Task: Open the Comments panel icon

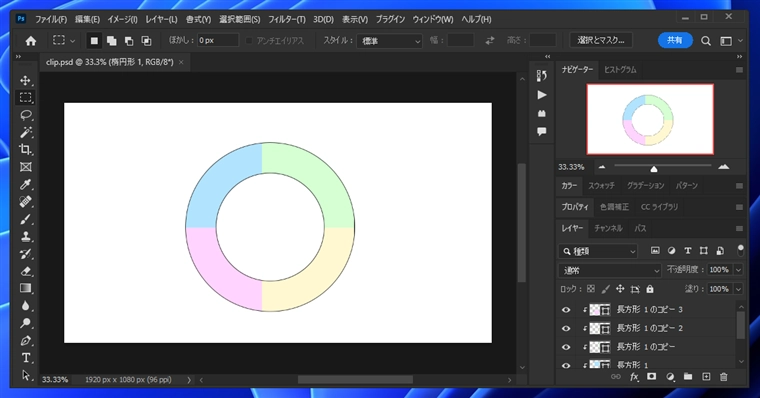Action: pyautogui.click(x=541, y=131)
